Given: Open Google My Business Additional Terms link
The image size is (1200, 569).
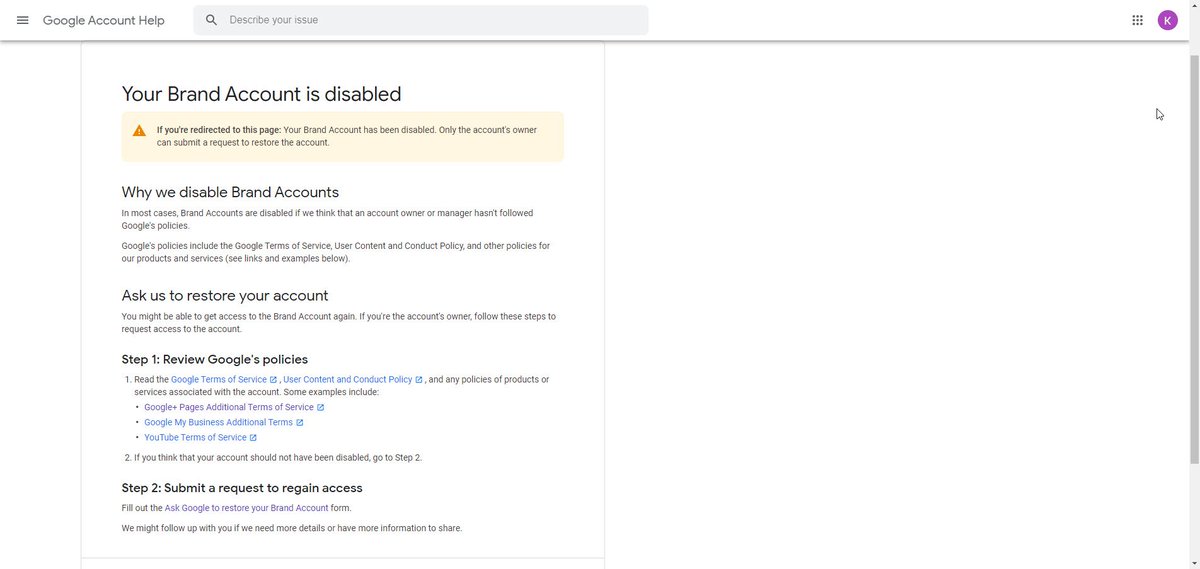Looking at the screenshot, I should pyautogui.click(x=218, y=423).
